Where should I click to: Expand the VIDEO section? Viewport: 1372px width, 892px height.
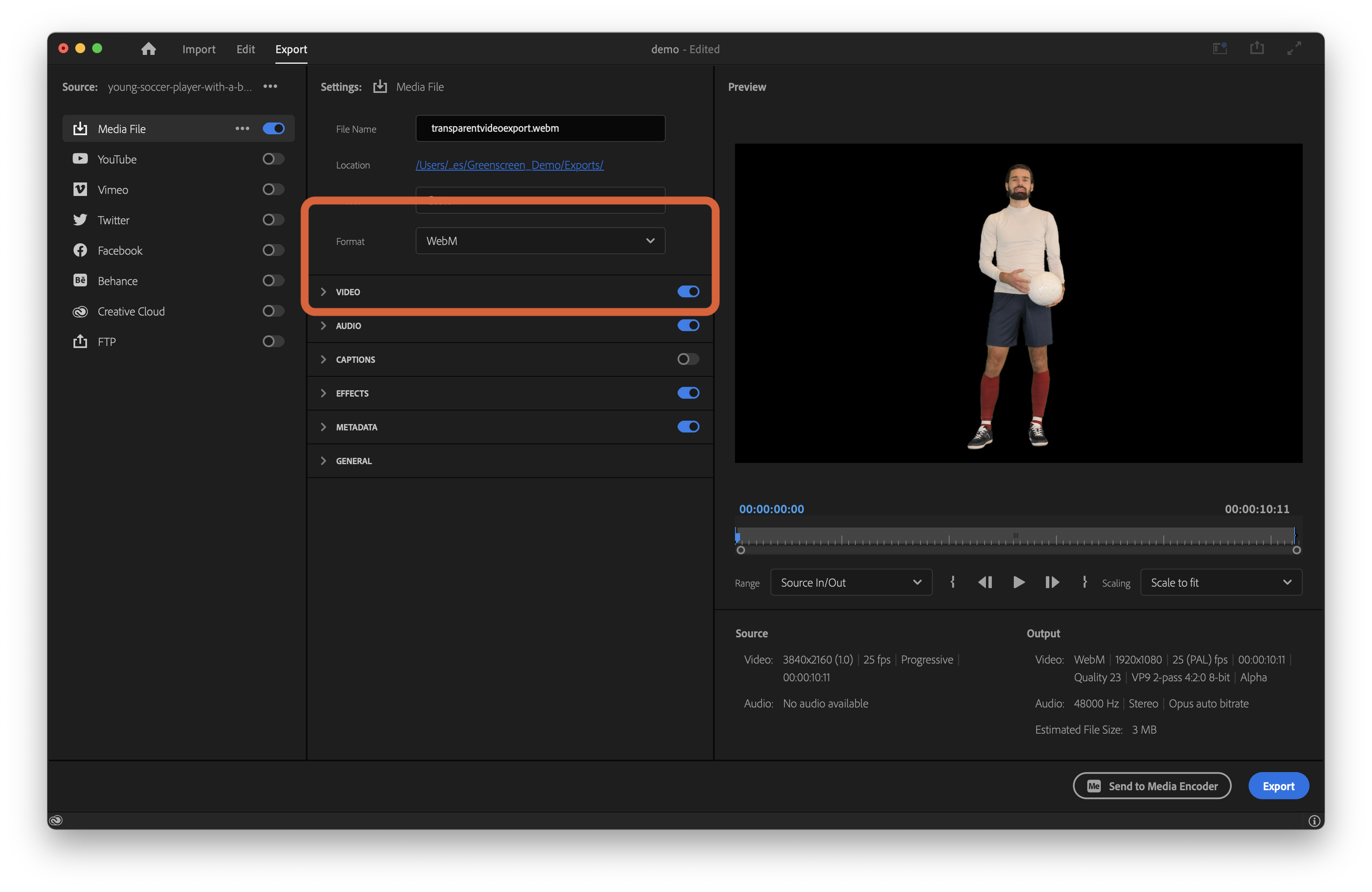(324, 292)
